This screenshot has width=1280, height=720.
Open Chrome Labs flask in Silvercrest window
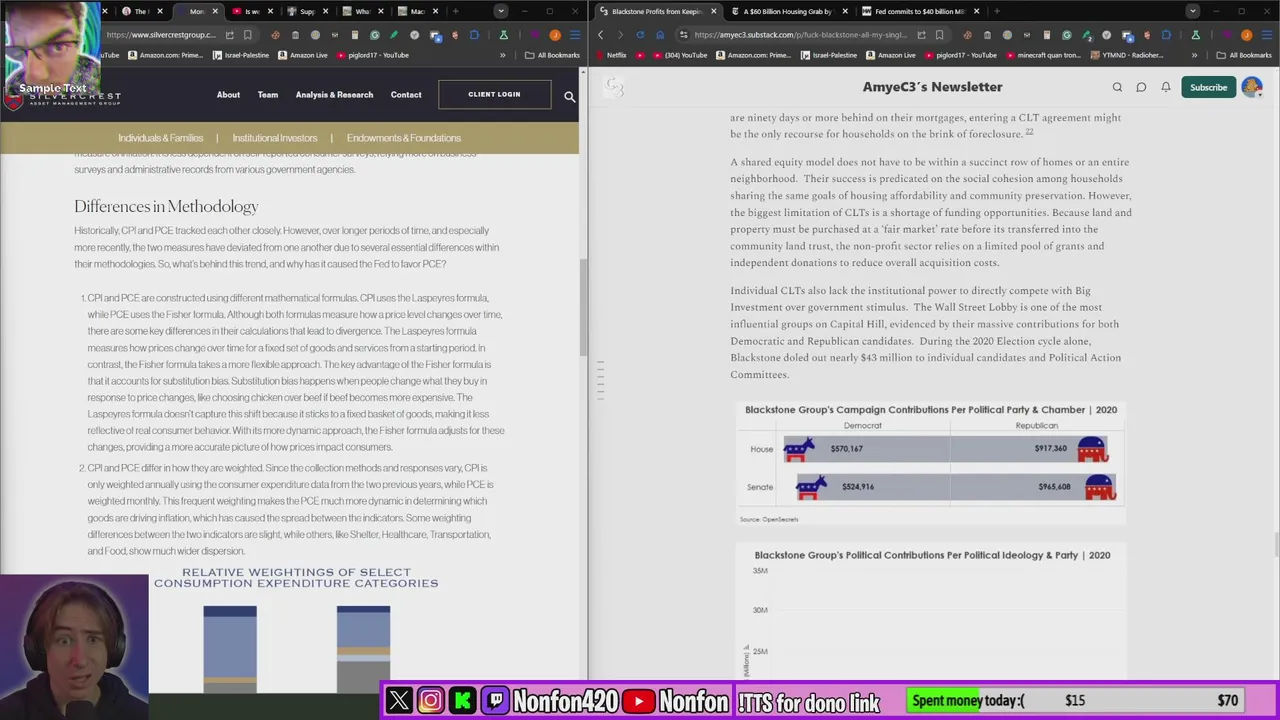[503, 35]
